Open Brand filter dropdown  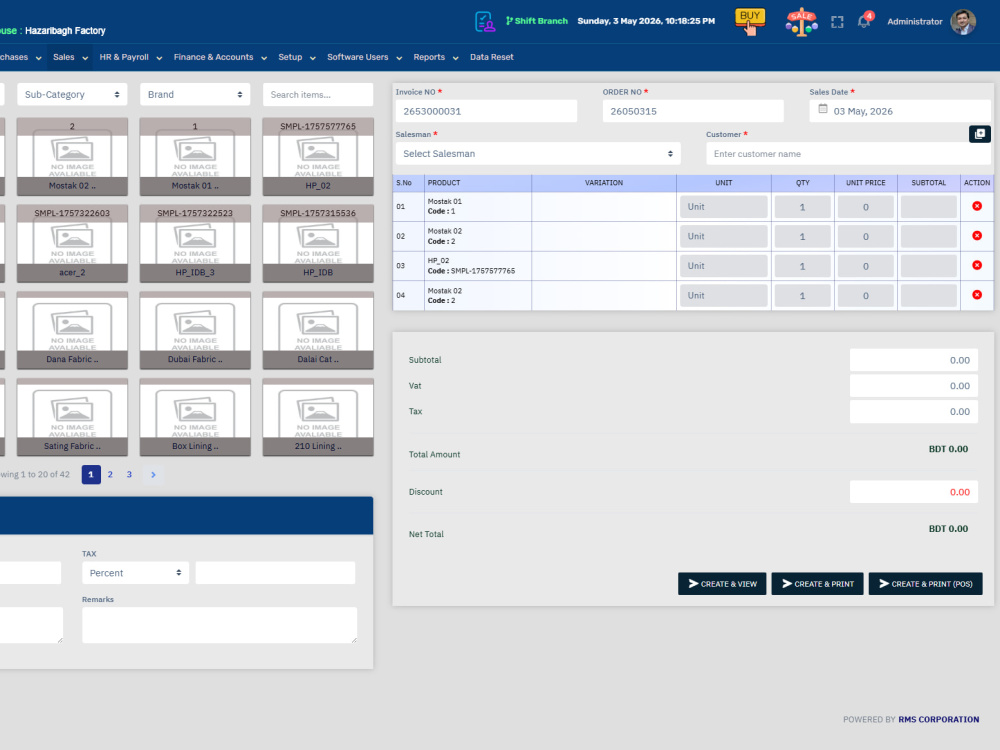pos(195,94)
